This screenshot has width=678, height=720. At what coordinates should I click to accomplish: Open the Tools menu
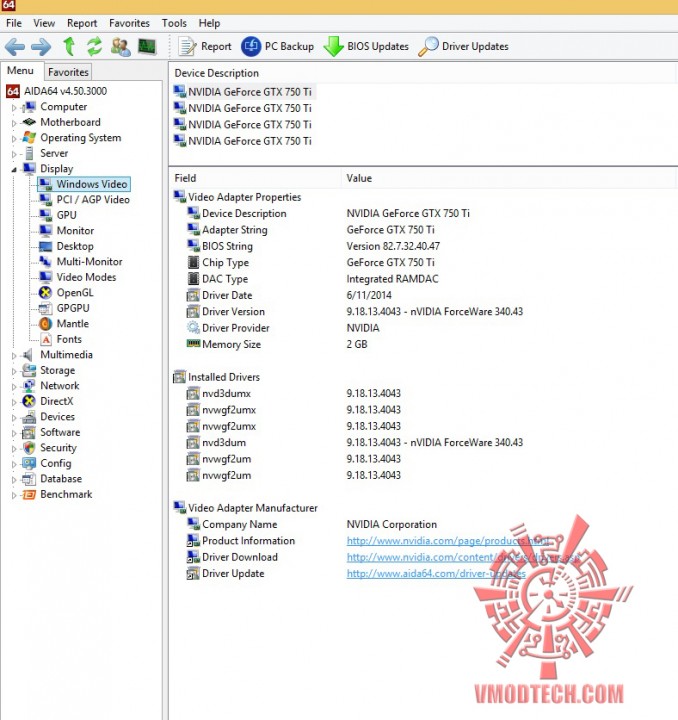coord(174,23)
